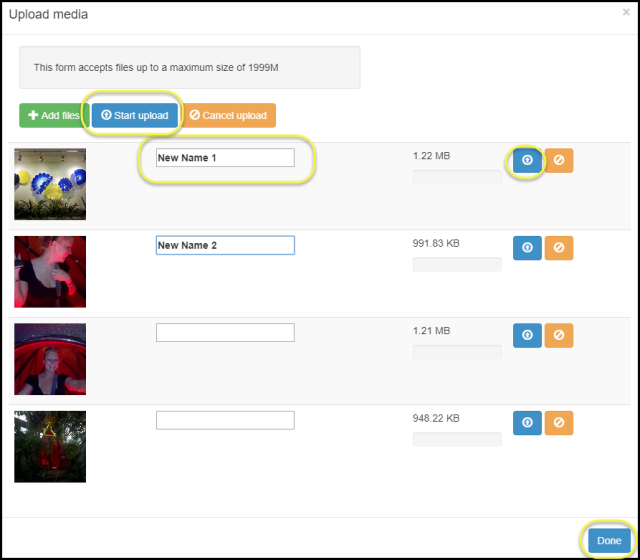The height and width of the screenshot is (560, 640).
Task: Click the dark garden sculpture thumbnail
Action: tap(50, 447)
